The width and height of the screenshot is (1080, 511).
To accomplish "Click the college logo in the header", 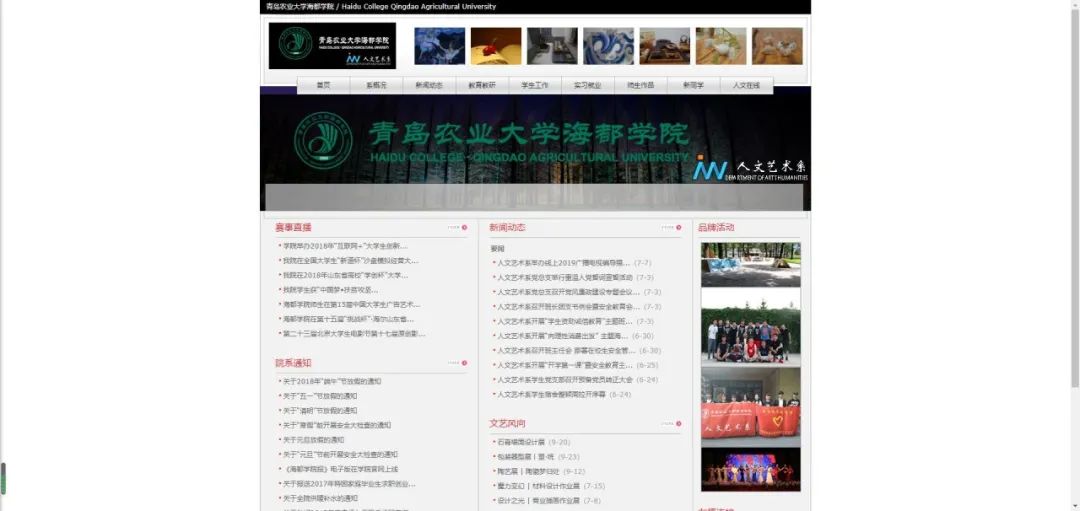I will (332, 46).
